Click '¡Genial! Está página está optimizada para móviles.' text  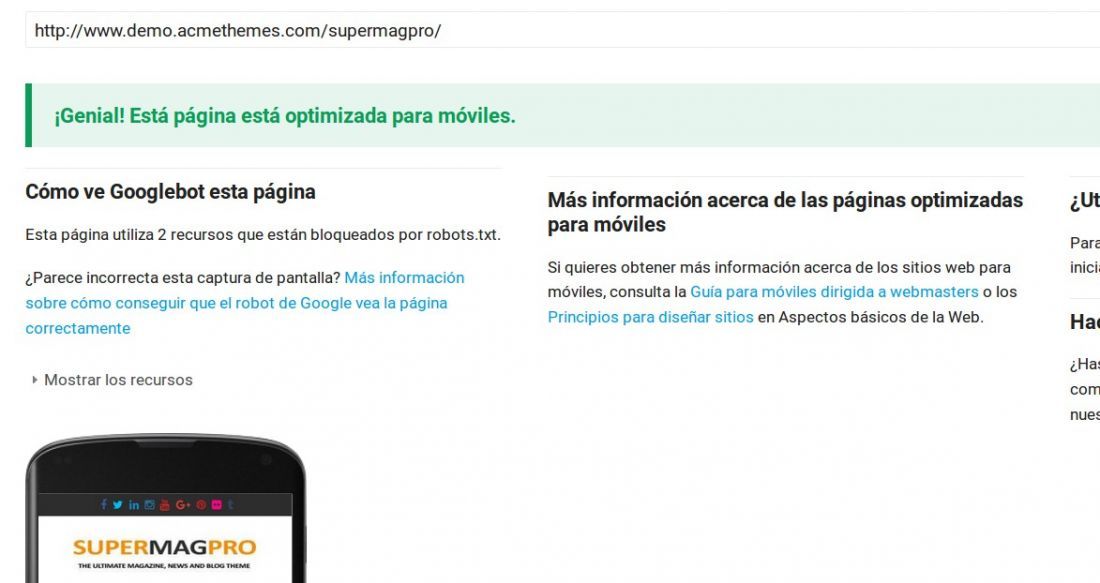tap(285, 115)
